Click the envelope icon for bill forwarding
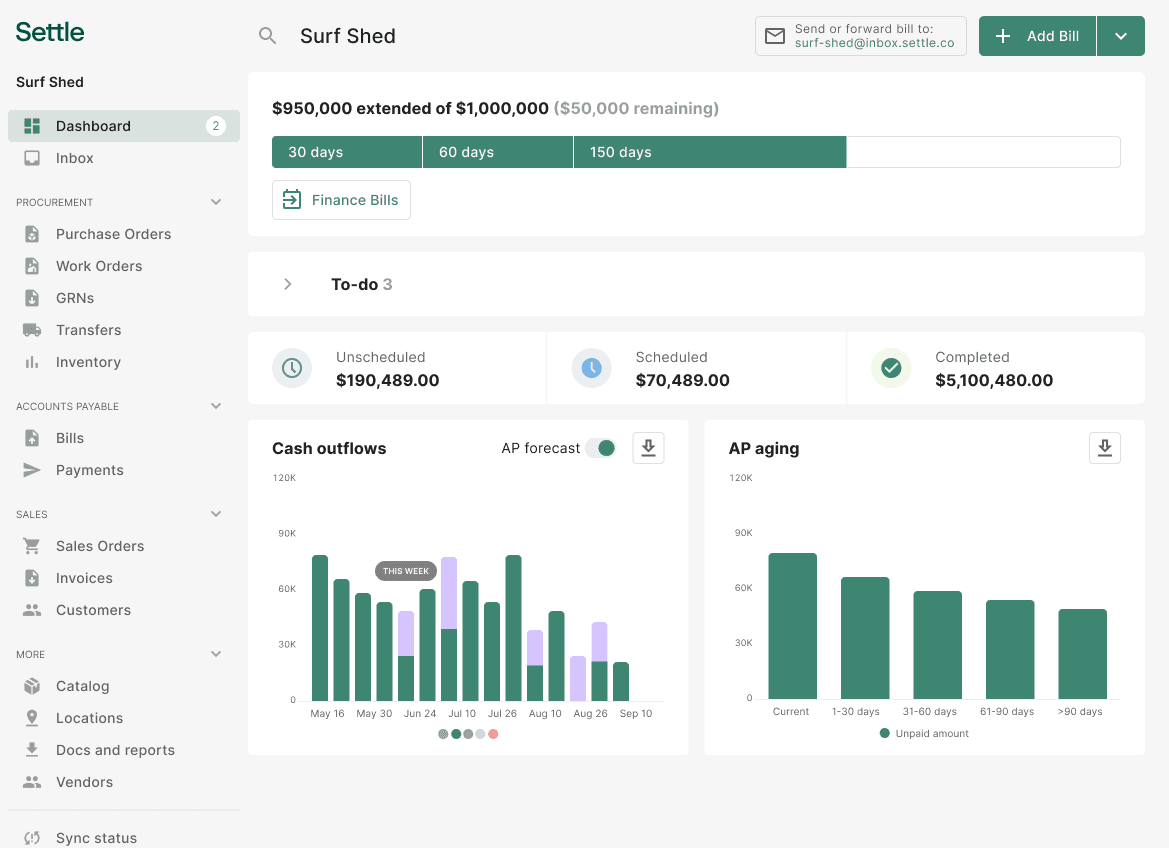 [x=775, y=36]
